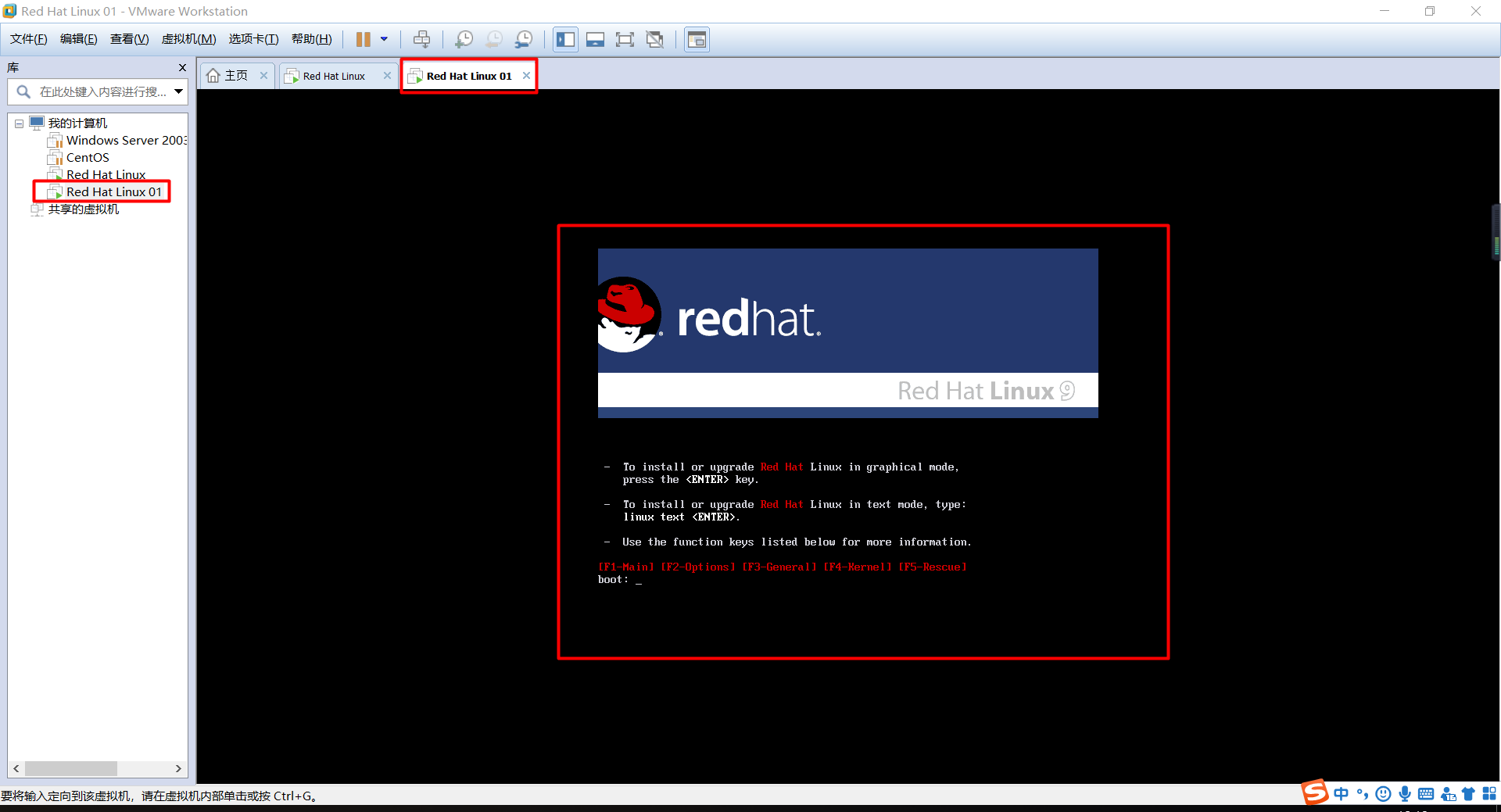Toggle Chinese/English input mode 中 icon
The image size is (1501, 812).
pos(1342,794)
